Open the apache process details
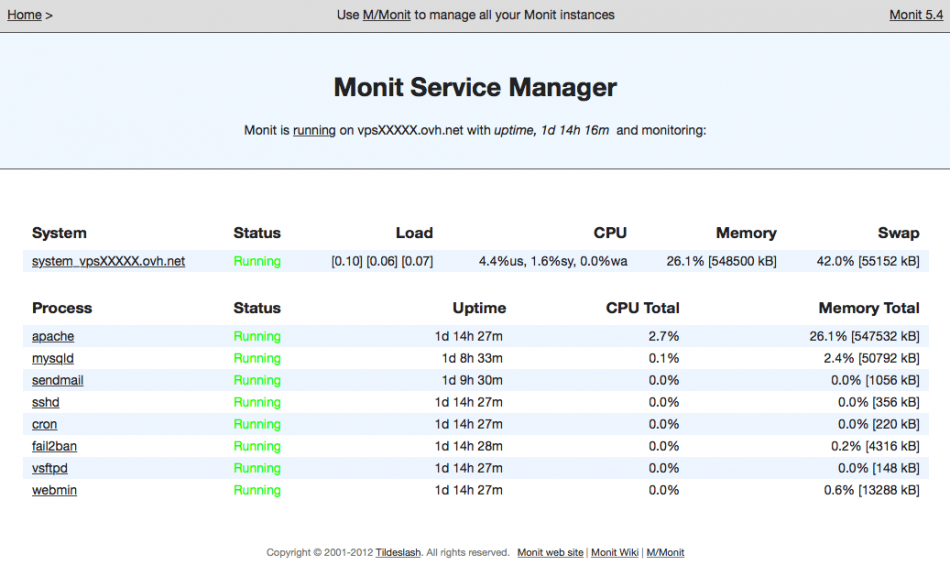The image size is (950, 576). click(53, 336)
